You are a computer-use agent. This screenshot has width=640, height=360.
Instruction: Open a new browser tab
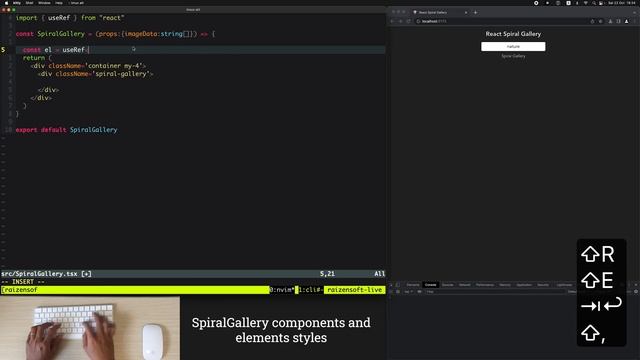476,12
